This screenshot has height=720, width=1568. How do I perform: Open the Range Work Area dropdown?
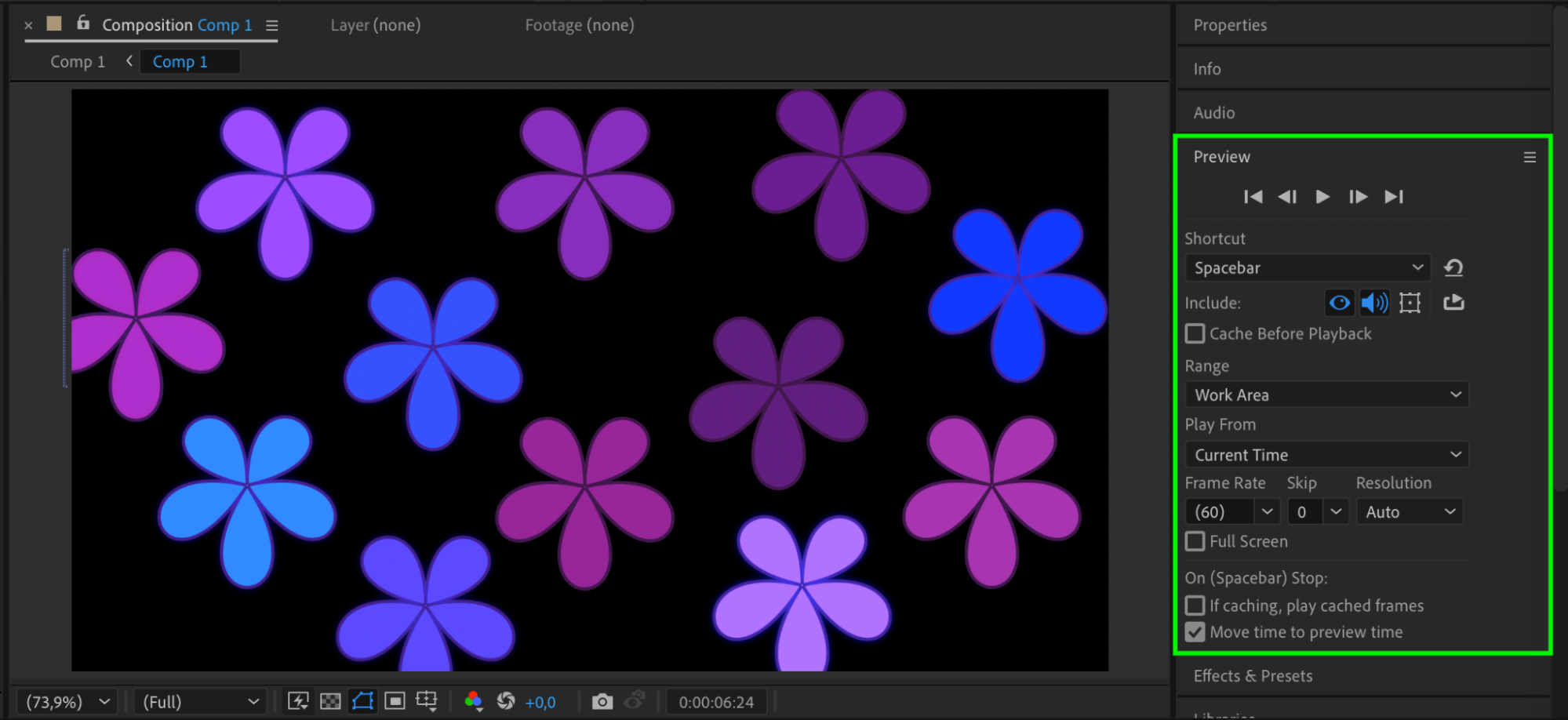click(x=1326, y=395)
